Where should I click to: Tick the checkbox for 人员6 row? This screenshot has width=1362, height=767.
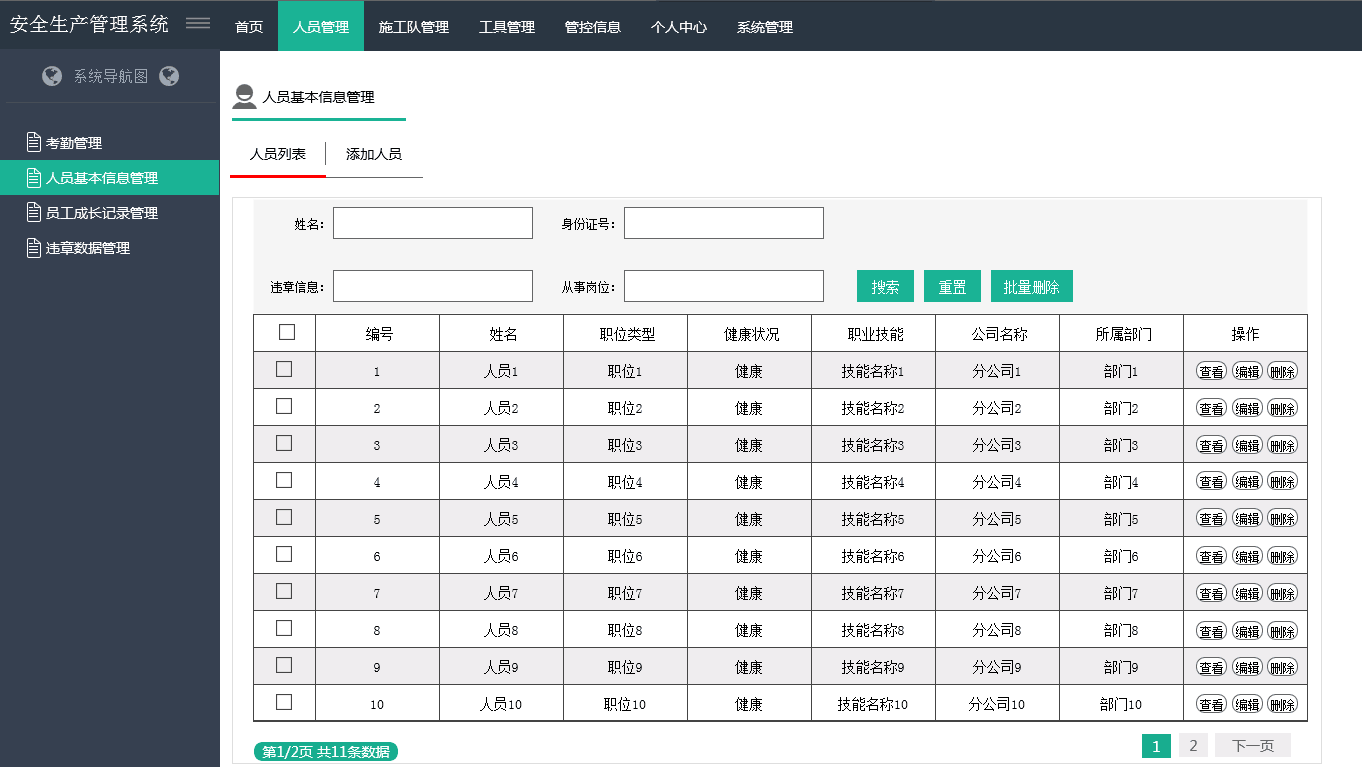pos(284,554)
